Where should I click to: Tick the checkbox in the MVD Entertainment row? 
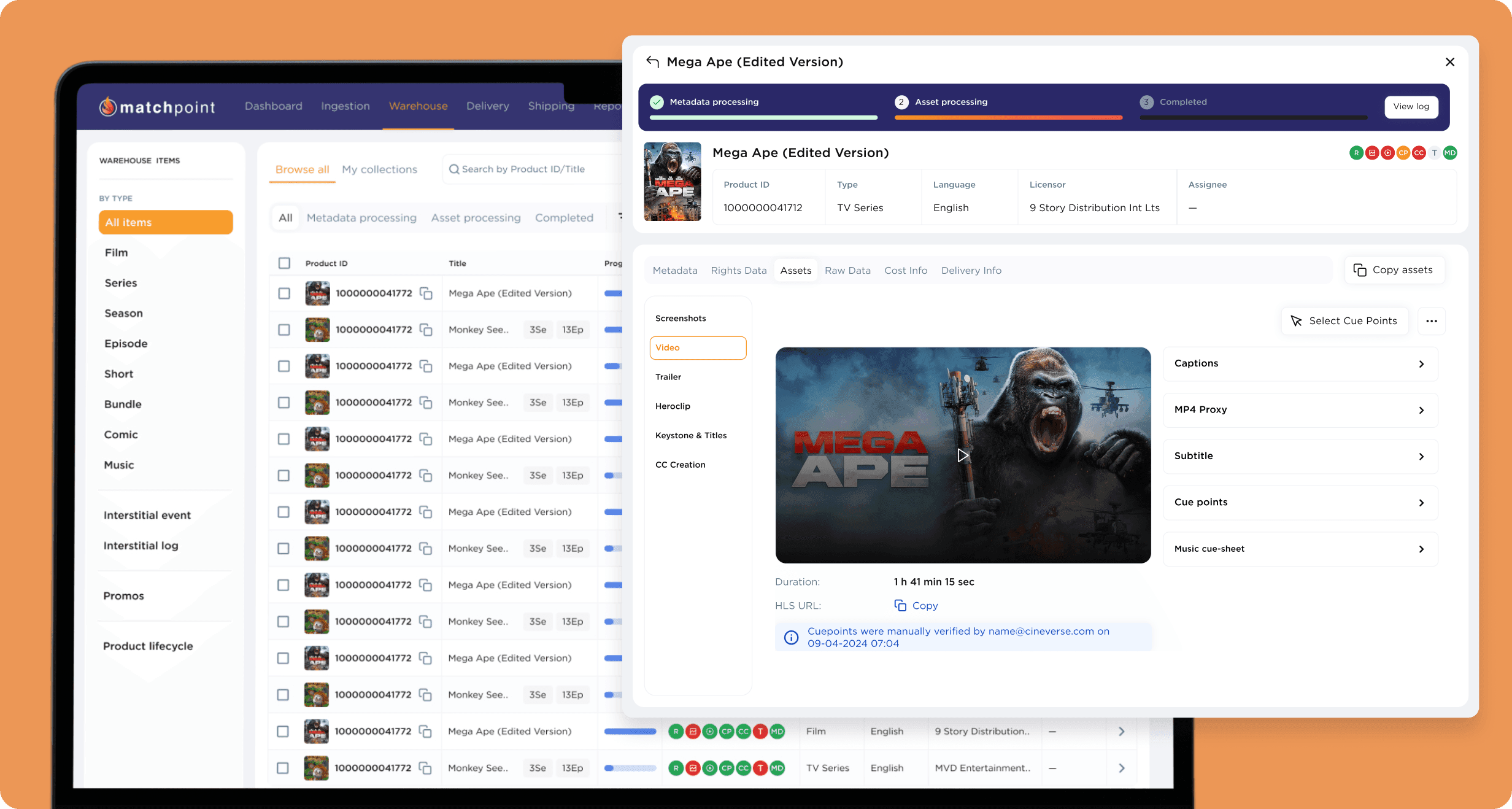tap(283, 768)
